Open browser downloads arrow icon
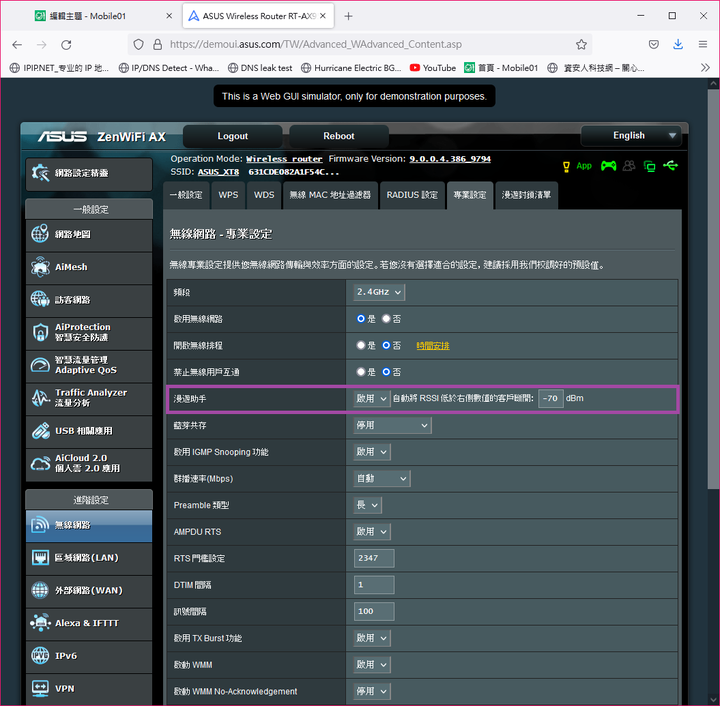The height and width of the screenshot is (706, 720). point(678,45)
